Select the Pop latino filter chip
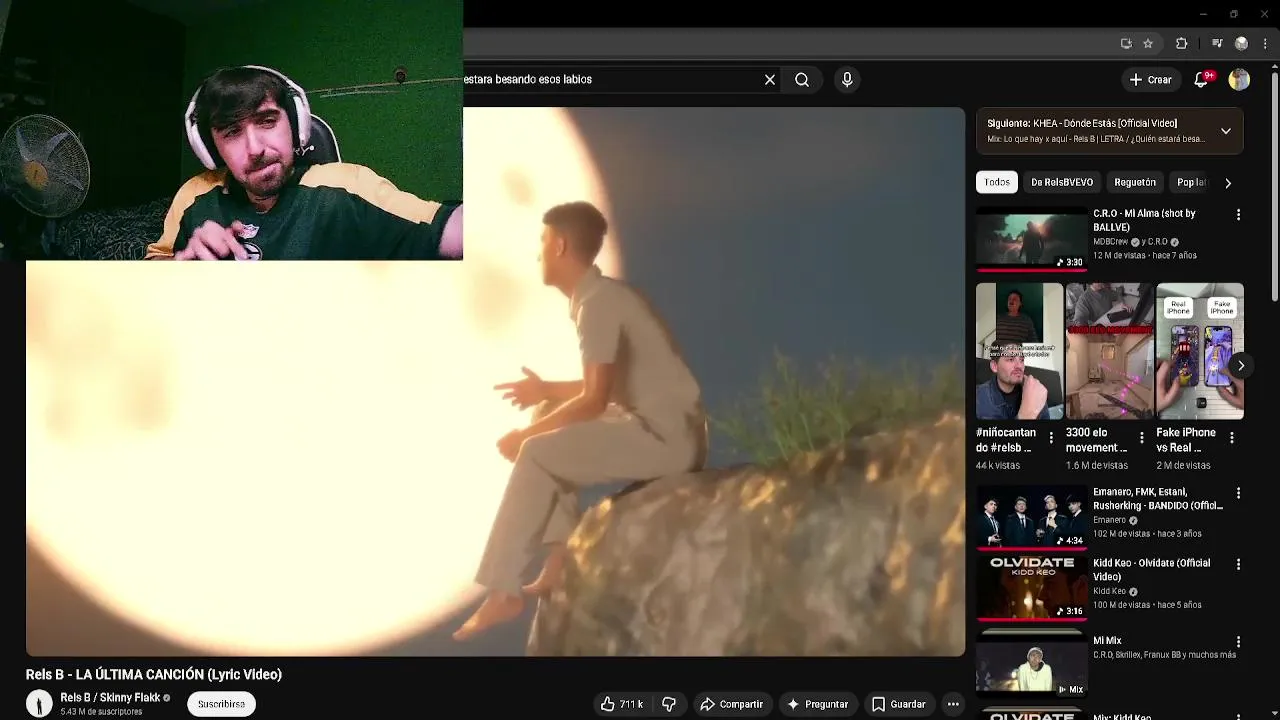Image resolution: width=1280 pixels, height=720 pixels. (1192, 182)
